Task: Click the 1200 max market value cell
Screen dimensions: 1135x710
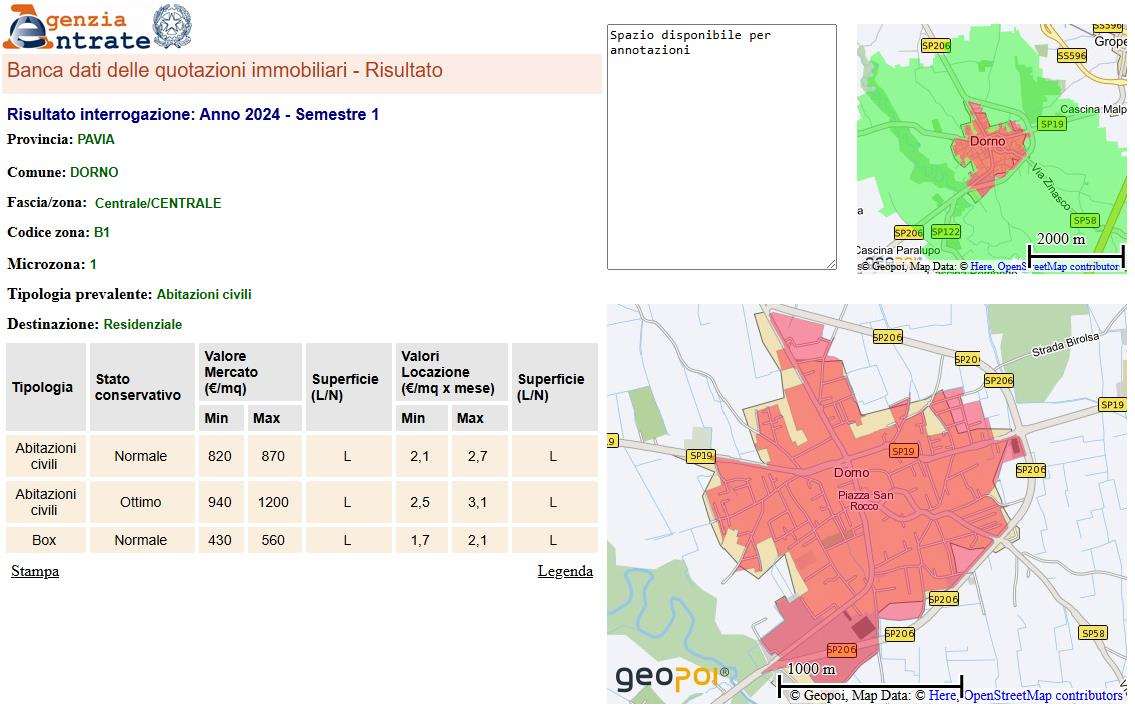Action: (x=273, y=502)
